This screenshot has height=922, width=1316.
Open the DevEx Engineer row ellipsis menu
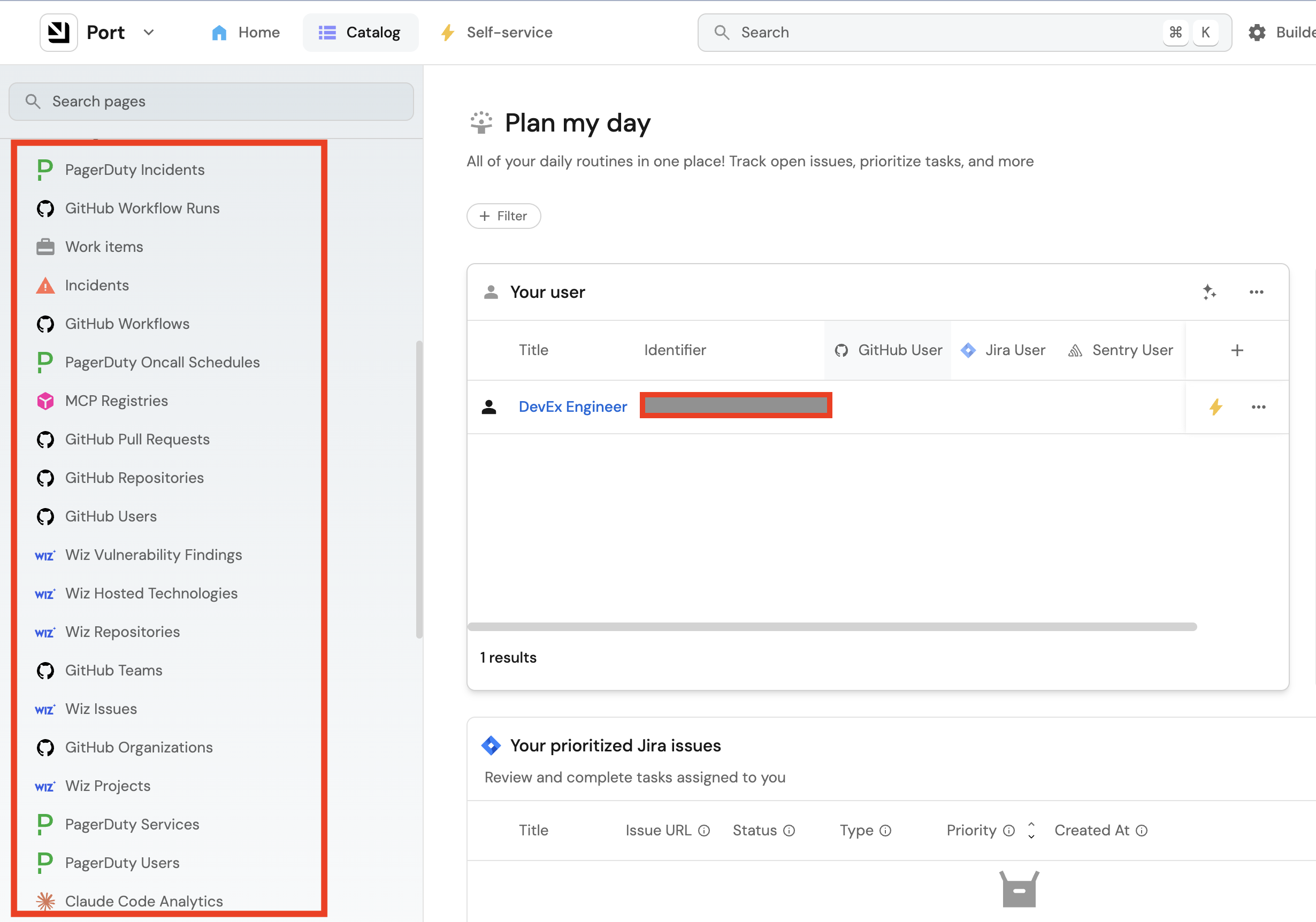1259,407
